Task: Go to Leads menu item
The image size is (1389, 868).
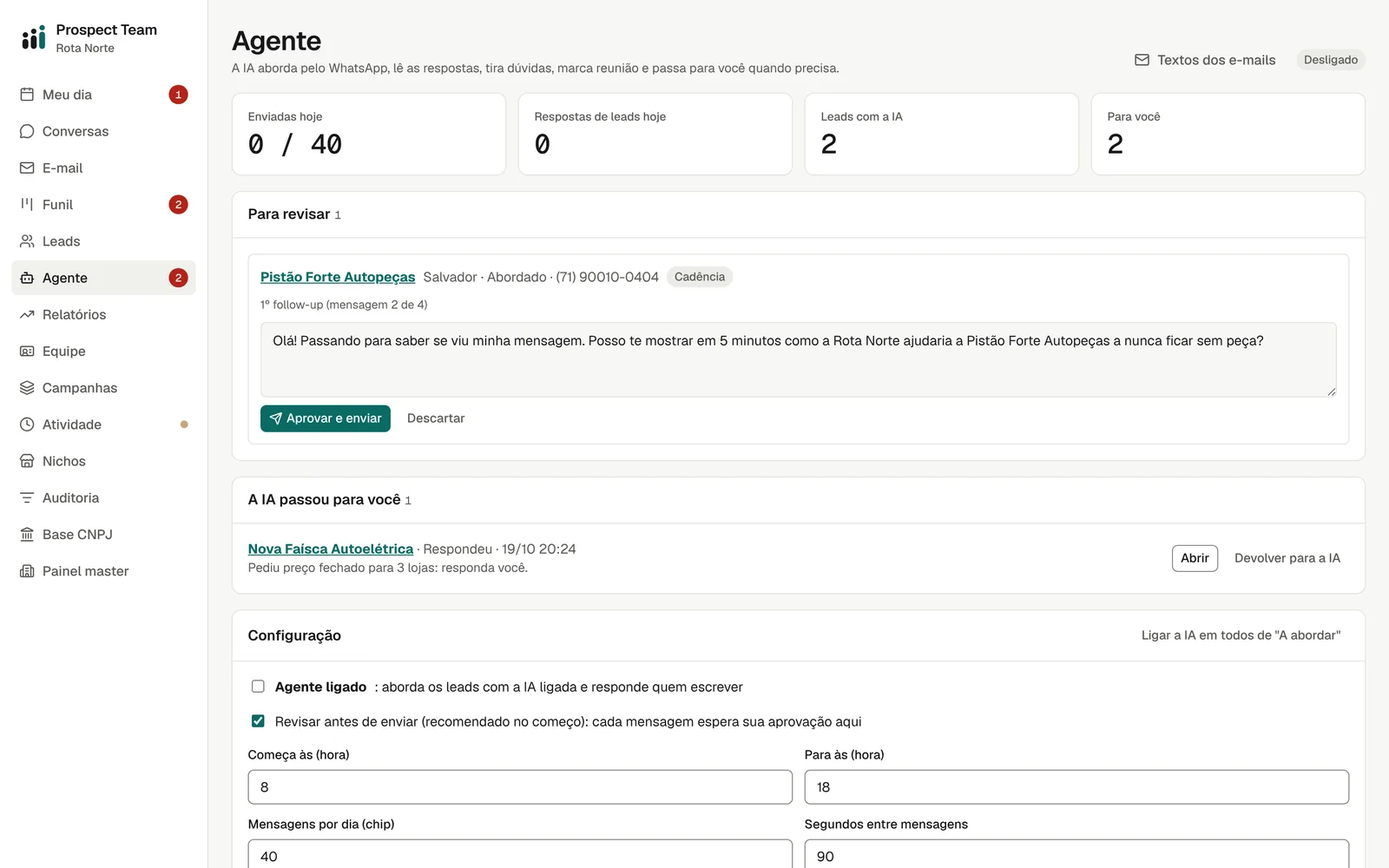Action: click(x=103, y=241)
